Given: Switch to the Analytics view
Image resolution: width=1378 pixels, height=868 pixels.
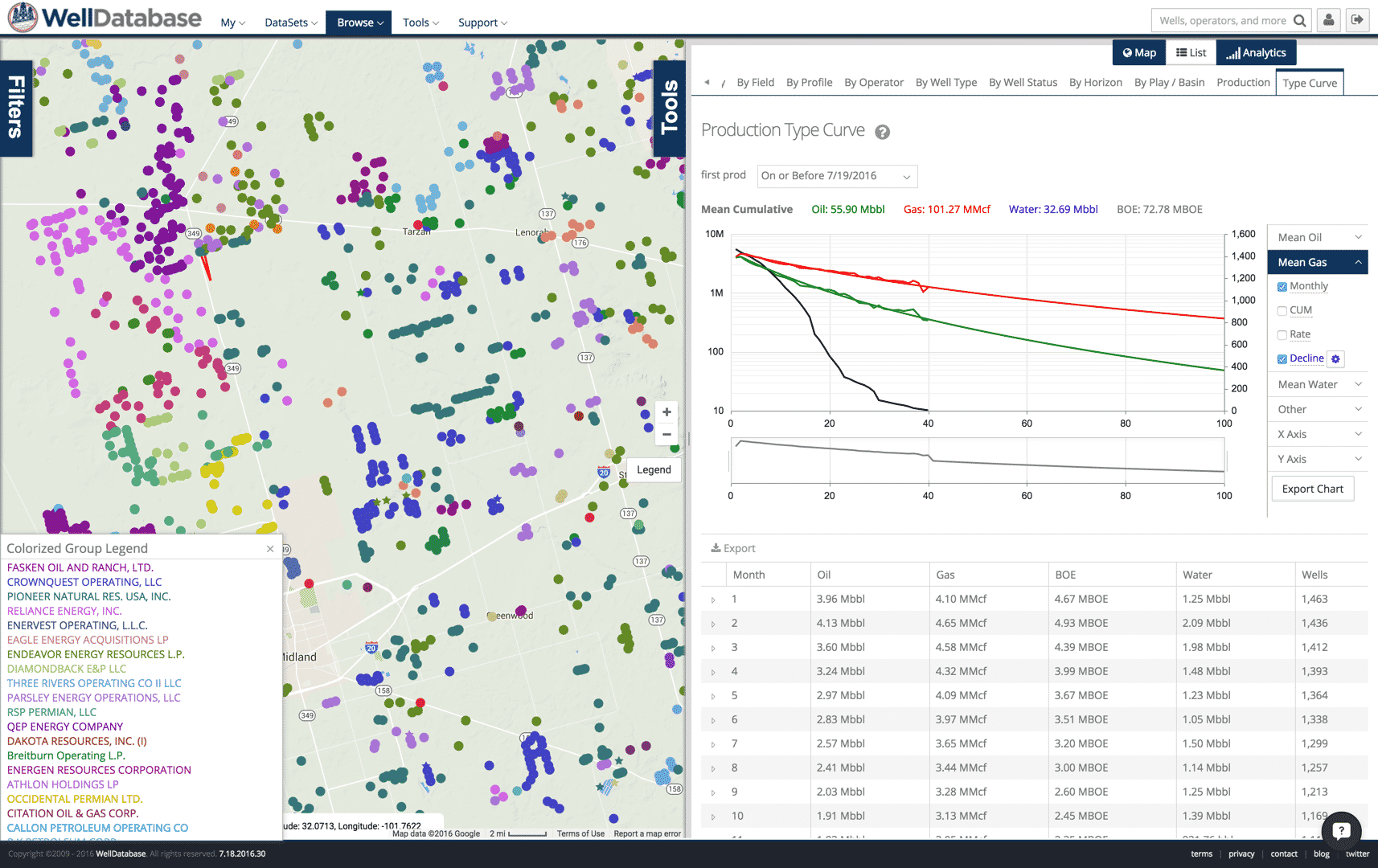Looking at the screenshot, I should (x=1256, y=53).
